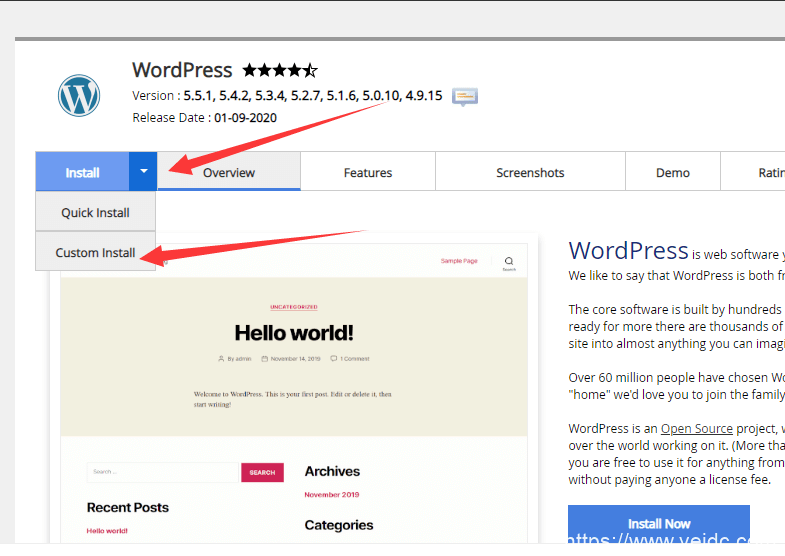Open the November 2019 archive link
785x556 pixels.
click(331, 494)
